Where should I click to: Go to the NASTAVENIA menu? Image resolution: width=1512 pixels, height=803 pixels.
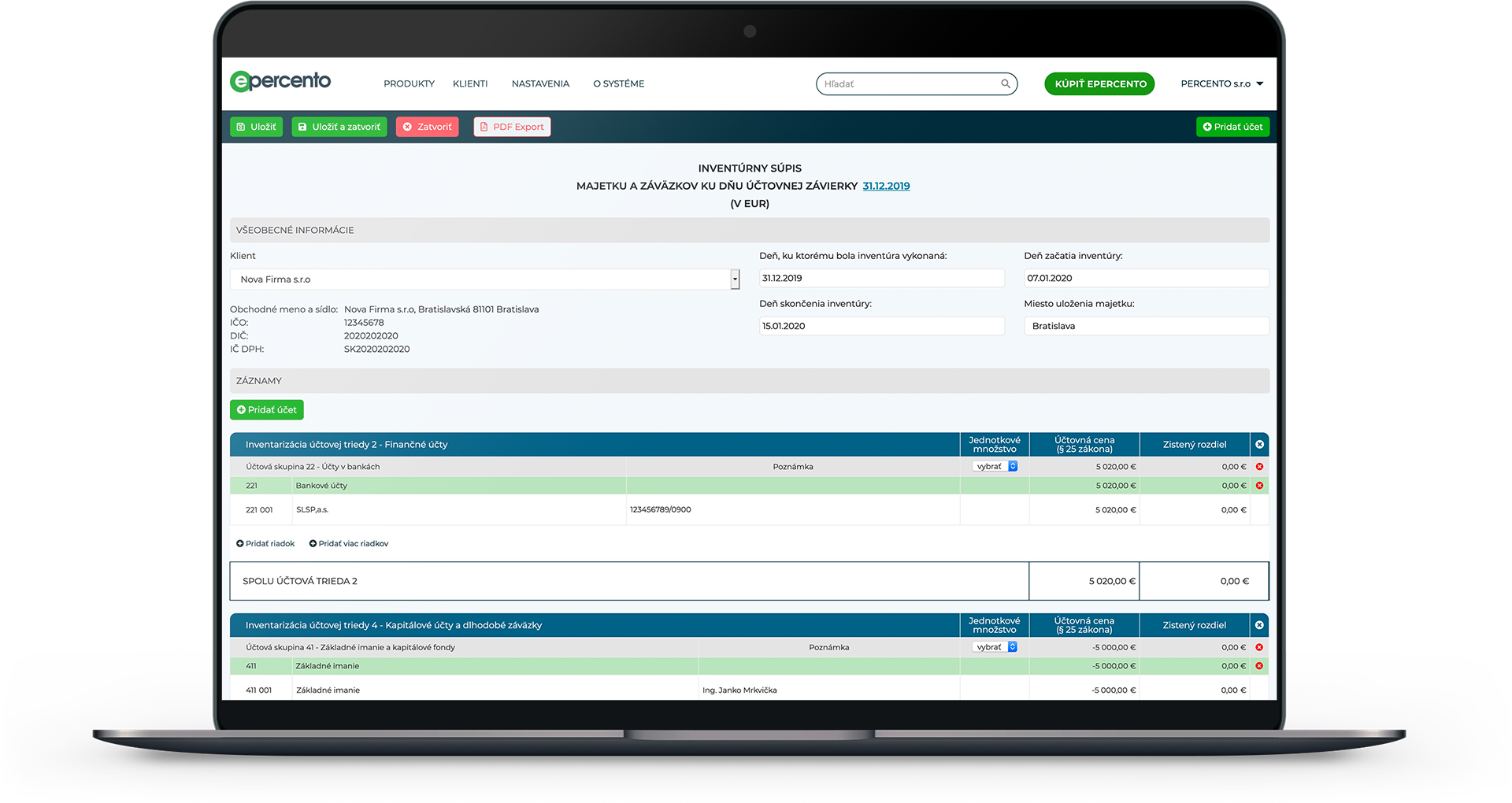click(540, 83)
